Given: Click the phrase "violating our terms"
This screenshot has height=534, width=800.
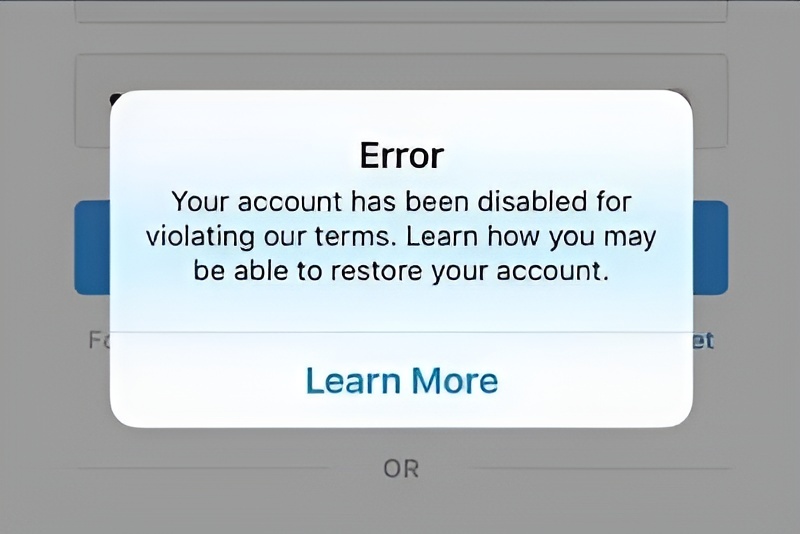Looking at the screenshot, I should coord(270,238).
